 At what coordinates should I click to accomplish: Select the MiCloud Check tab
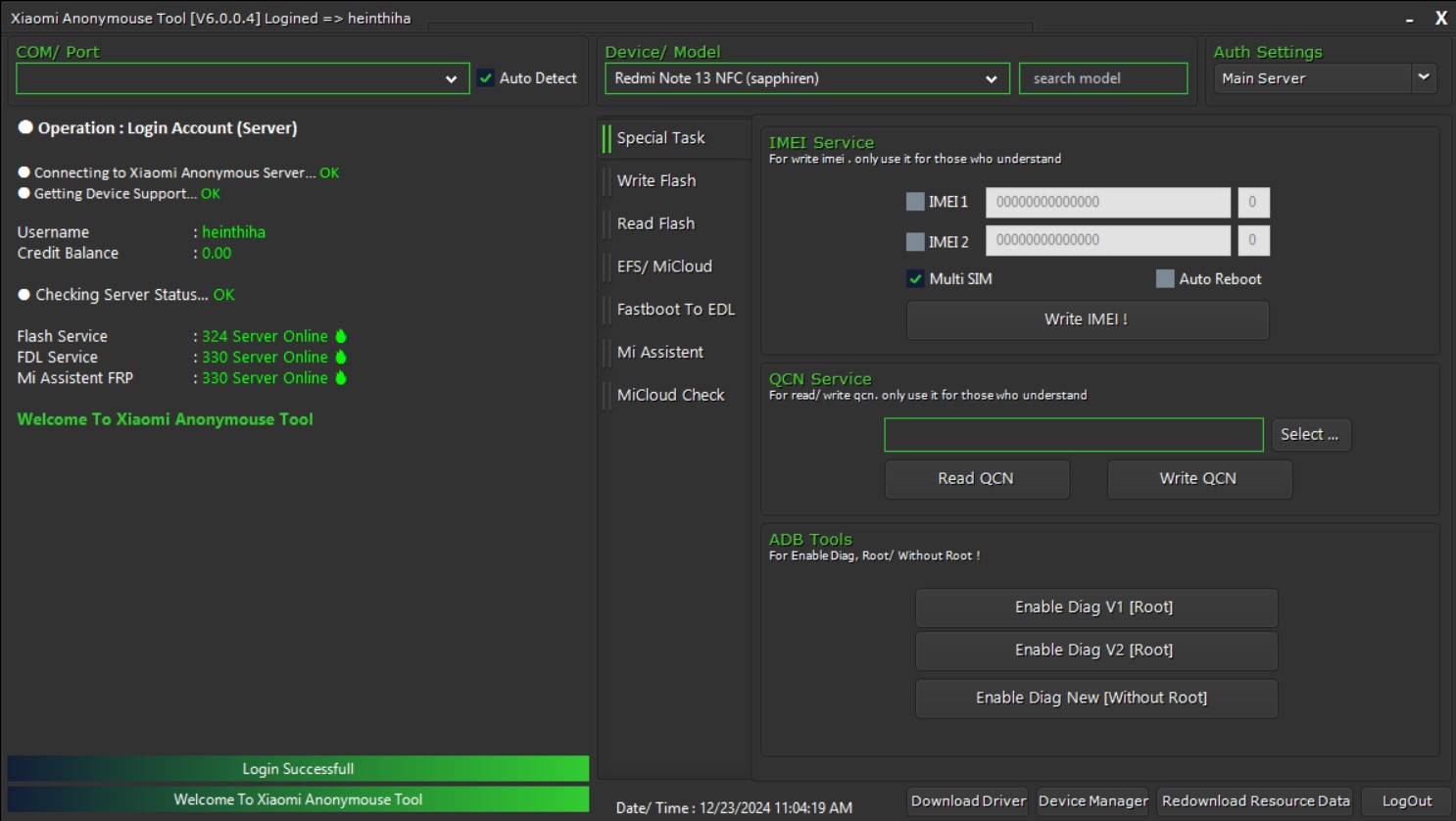[675, 395]
